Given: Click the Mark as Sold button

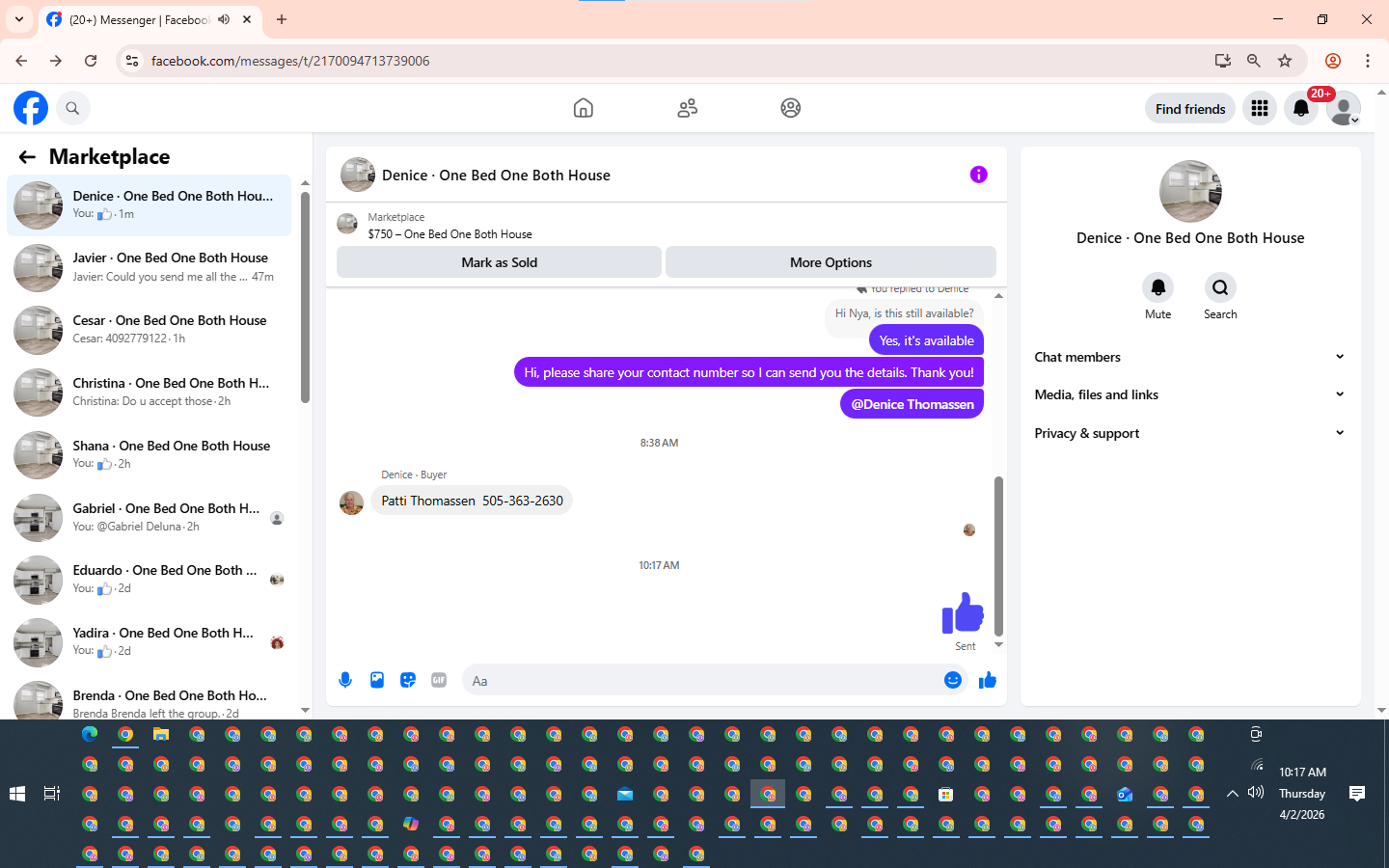Looking at the screenshot, I should click(x=499, y=262).
